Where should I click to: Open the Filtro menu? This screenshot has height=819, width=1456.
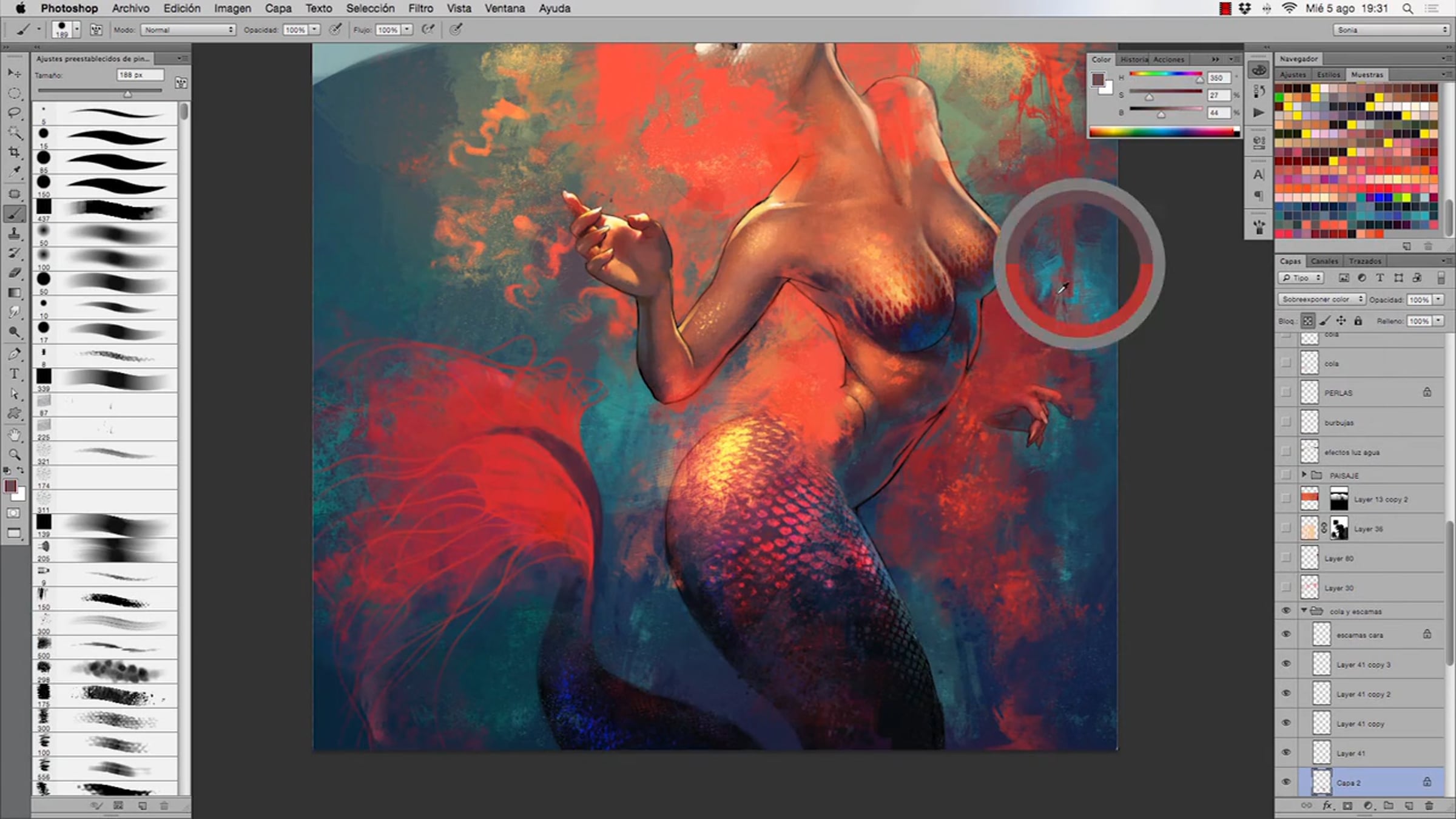point(420,8)
